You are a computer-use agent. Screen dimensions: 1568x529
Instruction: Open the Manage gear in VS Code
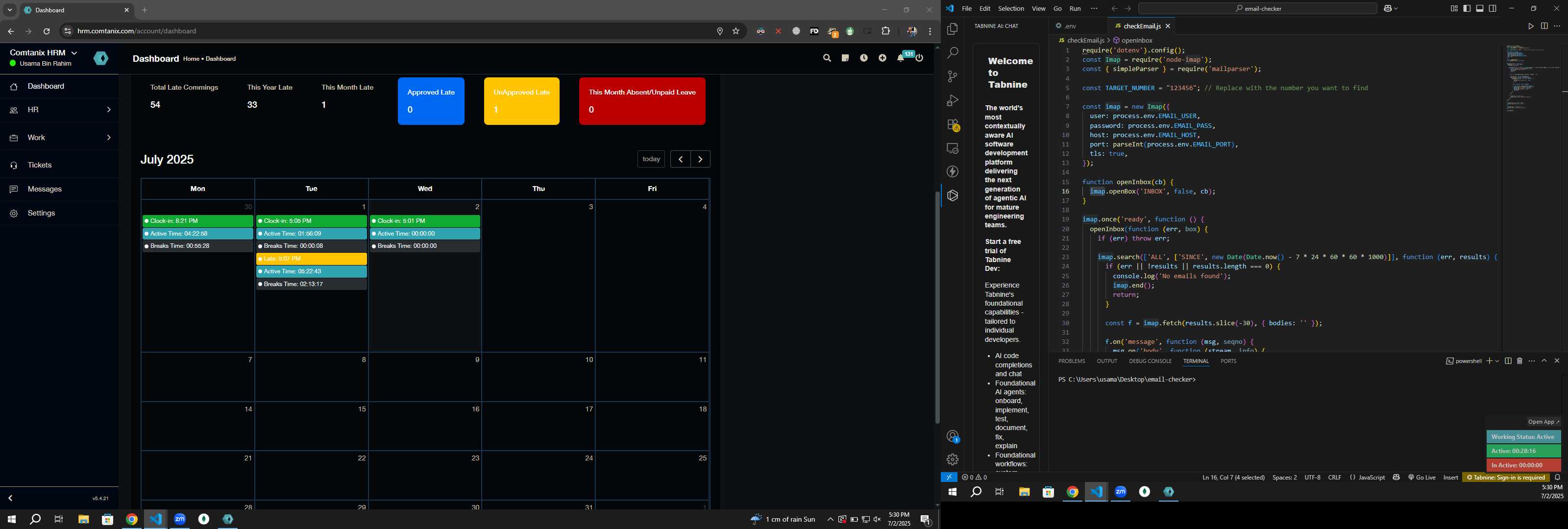tap(952, 459)
